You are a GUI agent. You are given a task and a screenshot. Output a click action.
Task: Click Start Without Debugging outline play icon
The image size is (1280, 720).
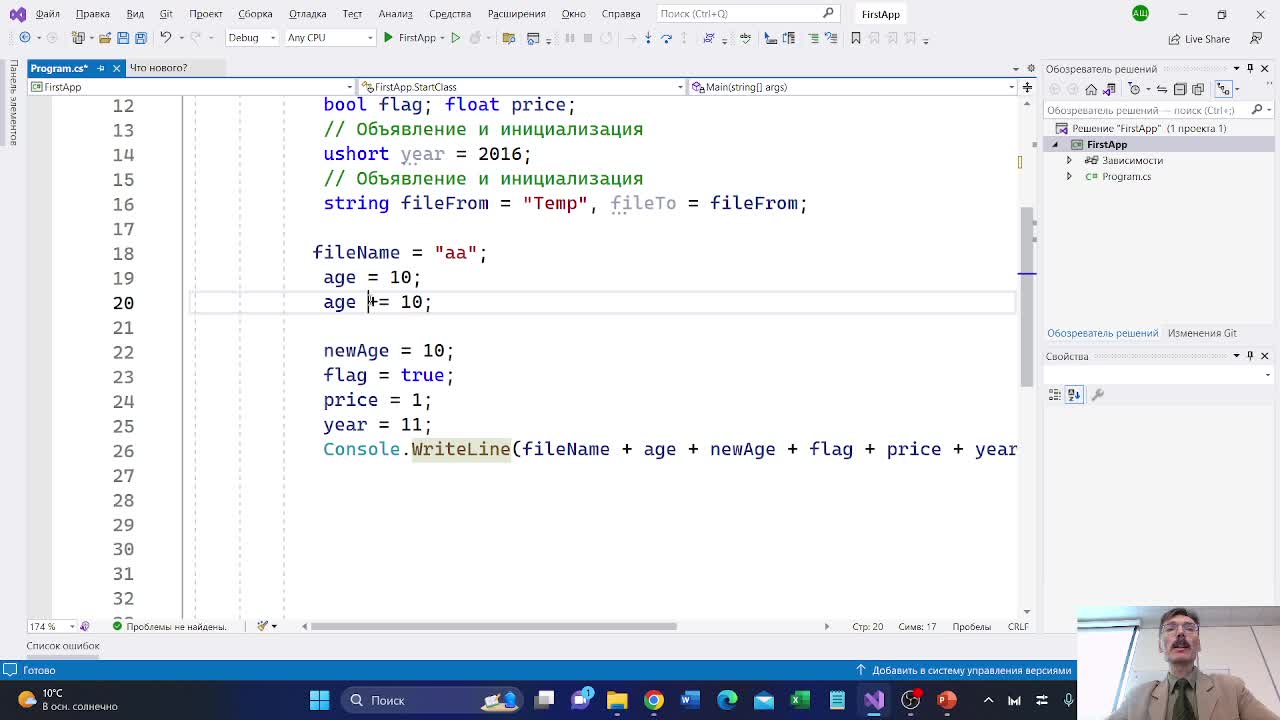pos(455,38)
